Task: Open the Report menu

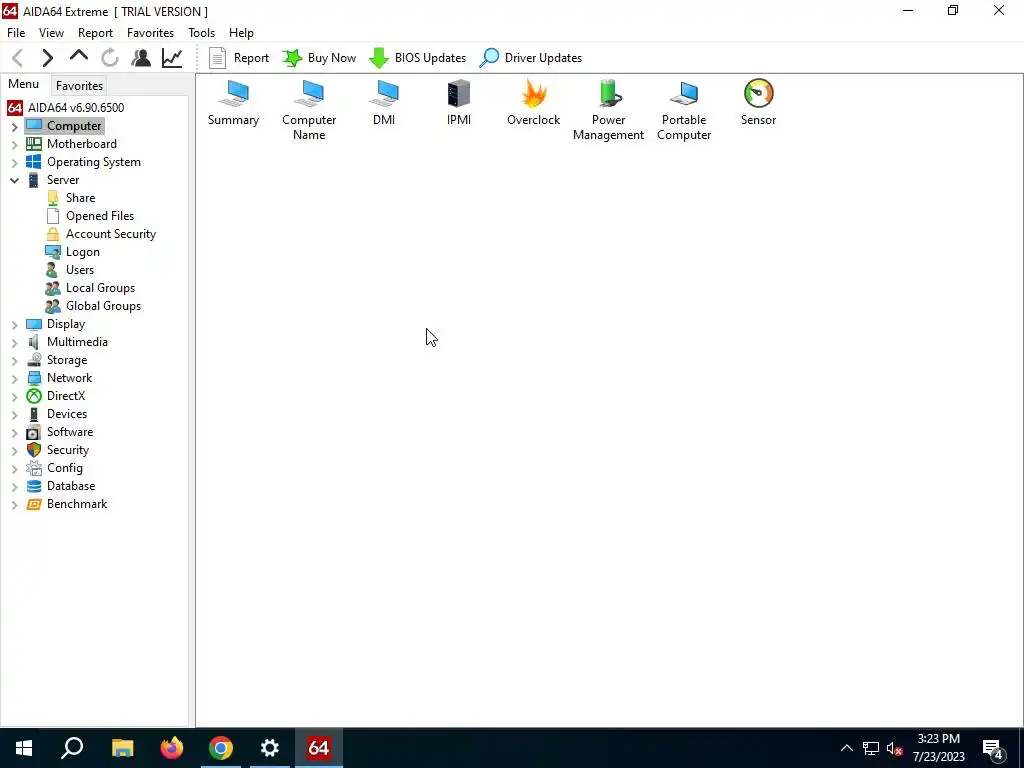Action: [x=95, y=33]
